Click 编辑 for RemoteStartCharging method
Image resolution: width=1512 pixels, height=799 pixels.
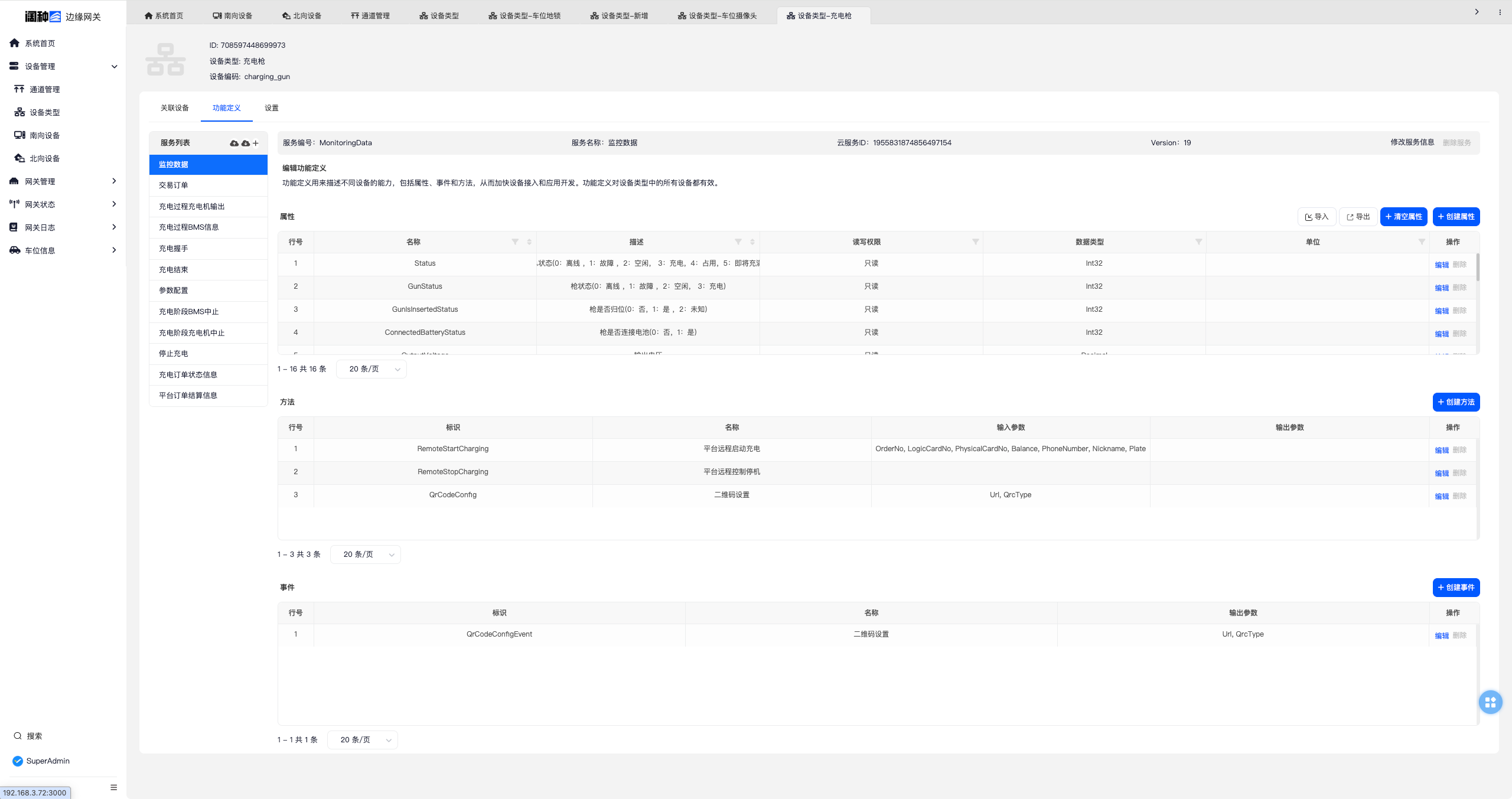[1441, 450]
